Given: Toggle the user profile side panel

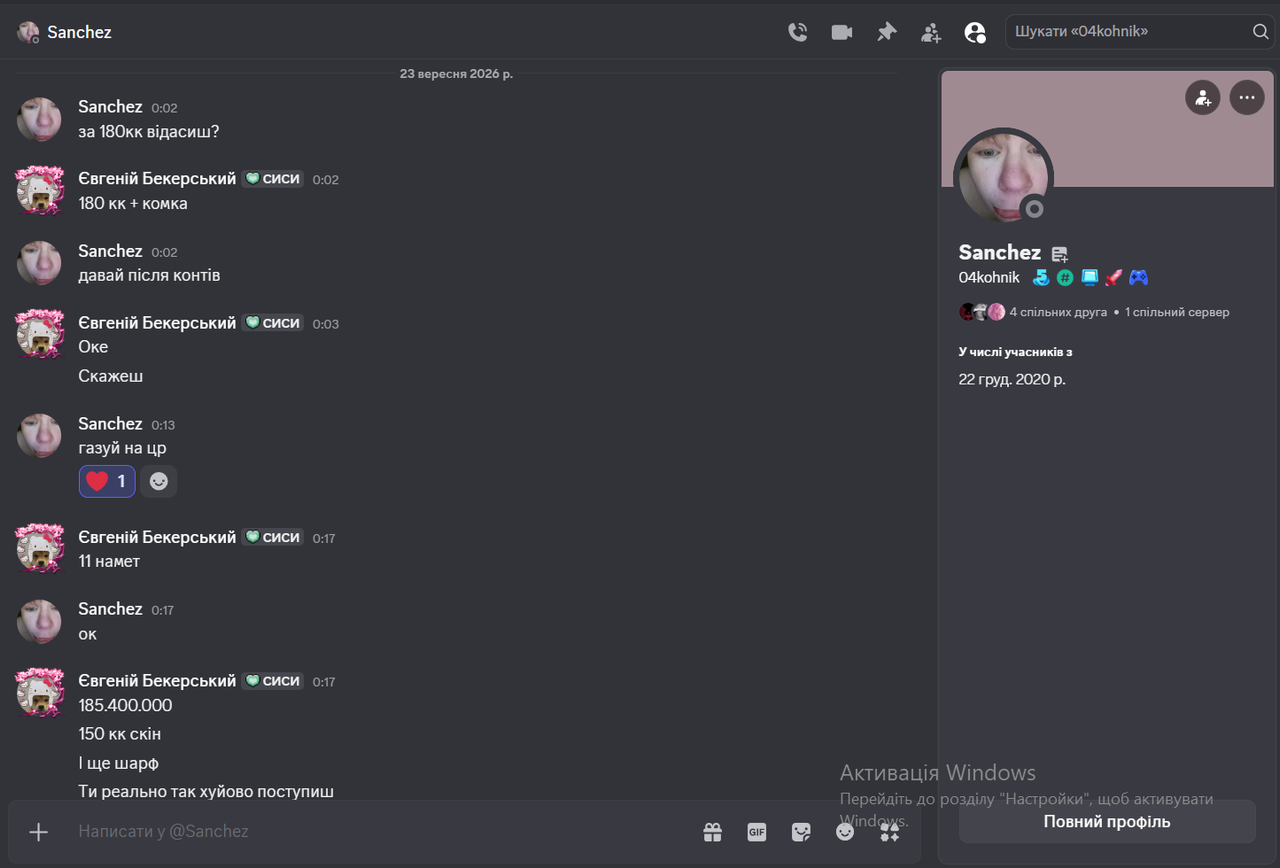Looking at the screenshot, I should point(975,32).
